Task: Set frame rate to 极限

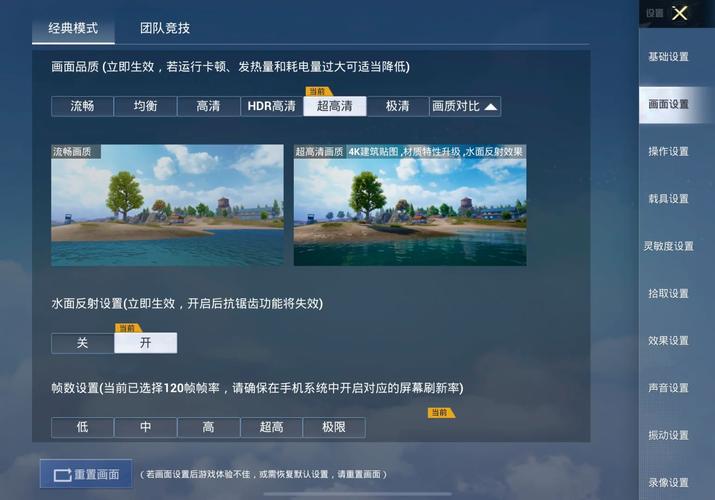Action: [334, 428]
